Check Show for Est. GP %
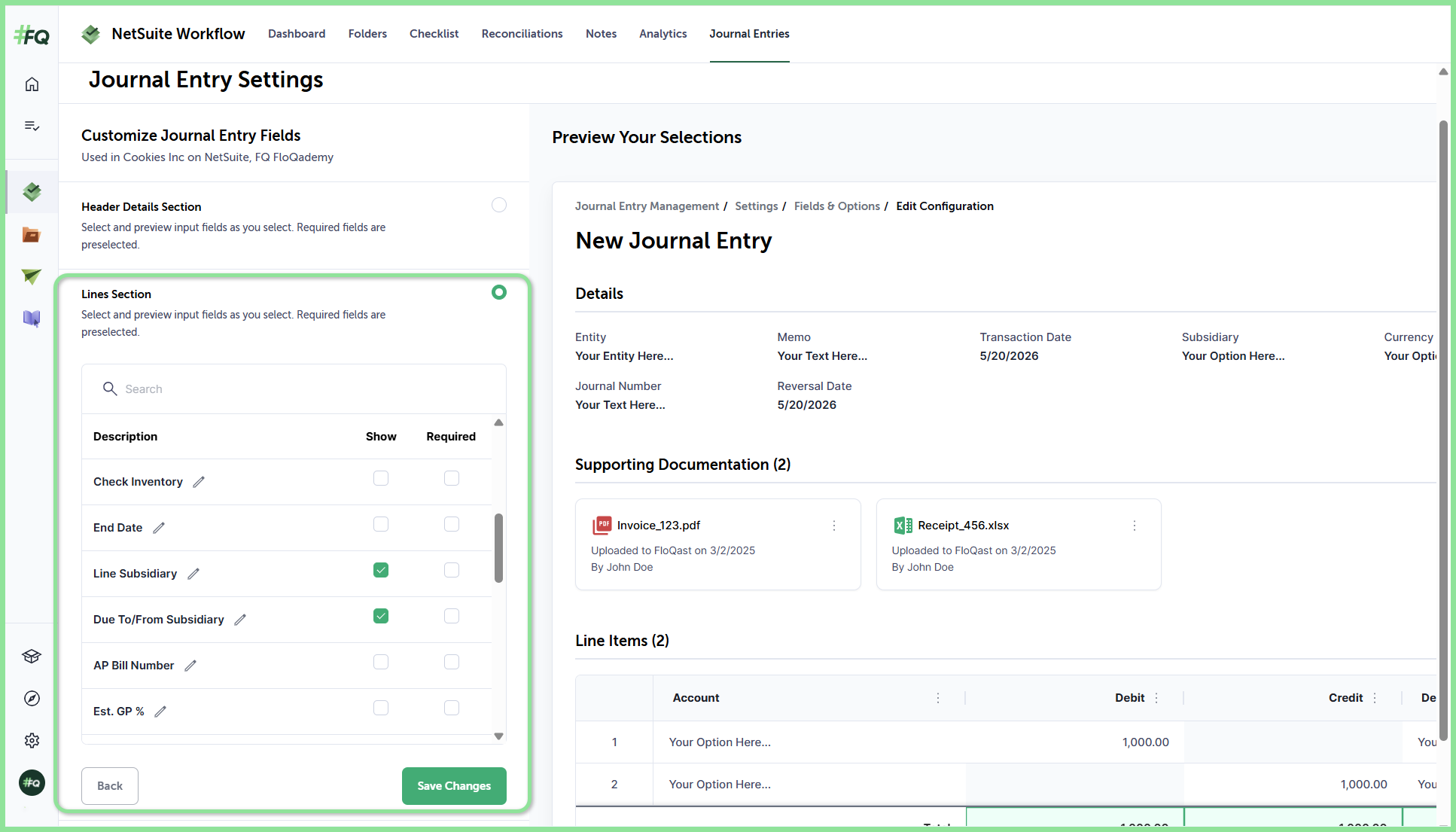Screen dimensions: 1456x832 point(381,709)
